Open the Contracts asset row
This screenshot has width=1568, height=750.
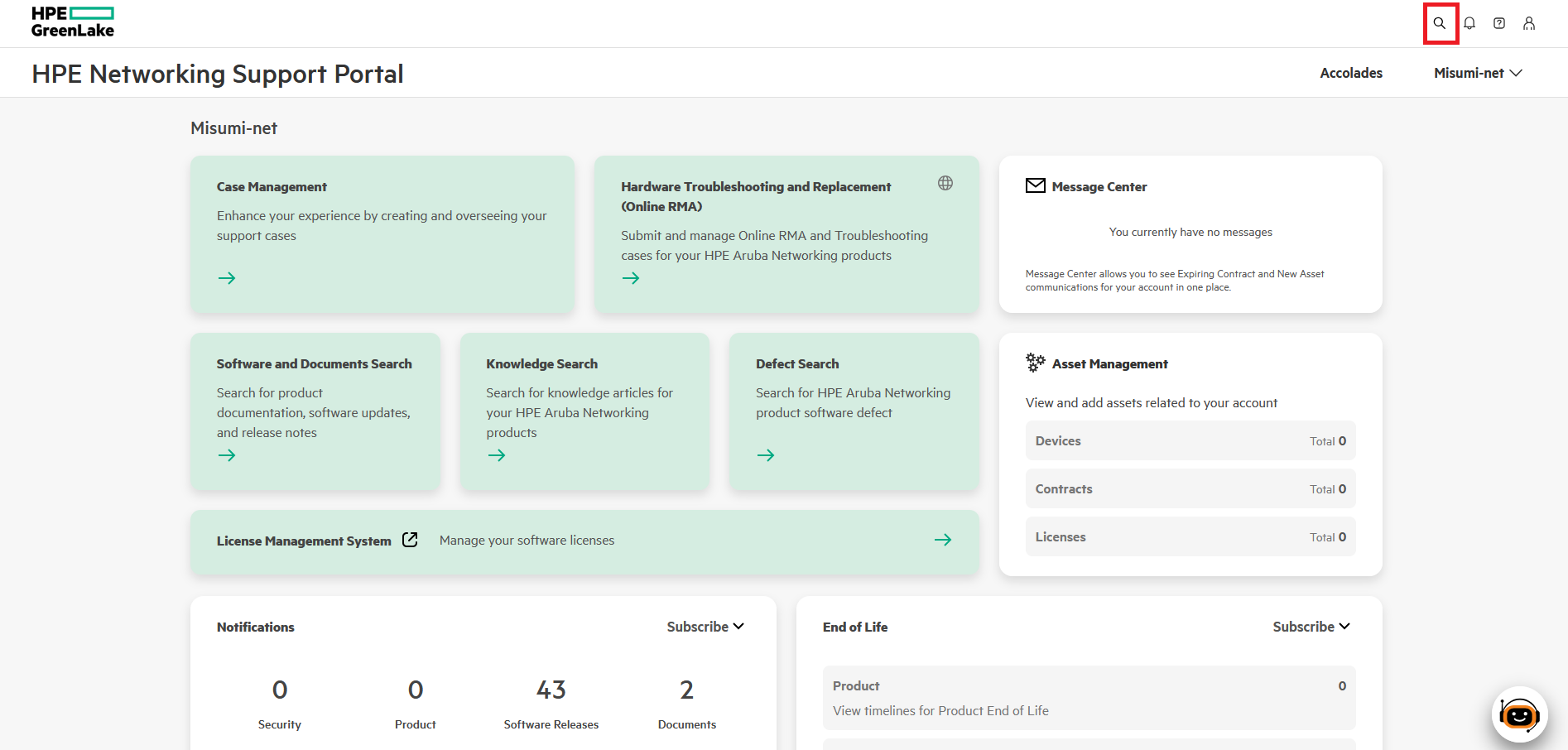tap(1190, 488)
